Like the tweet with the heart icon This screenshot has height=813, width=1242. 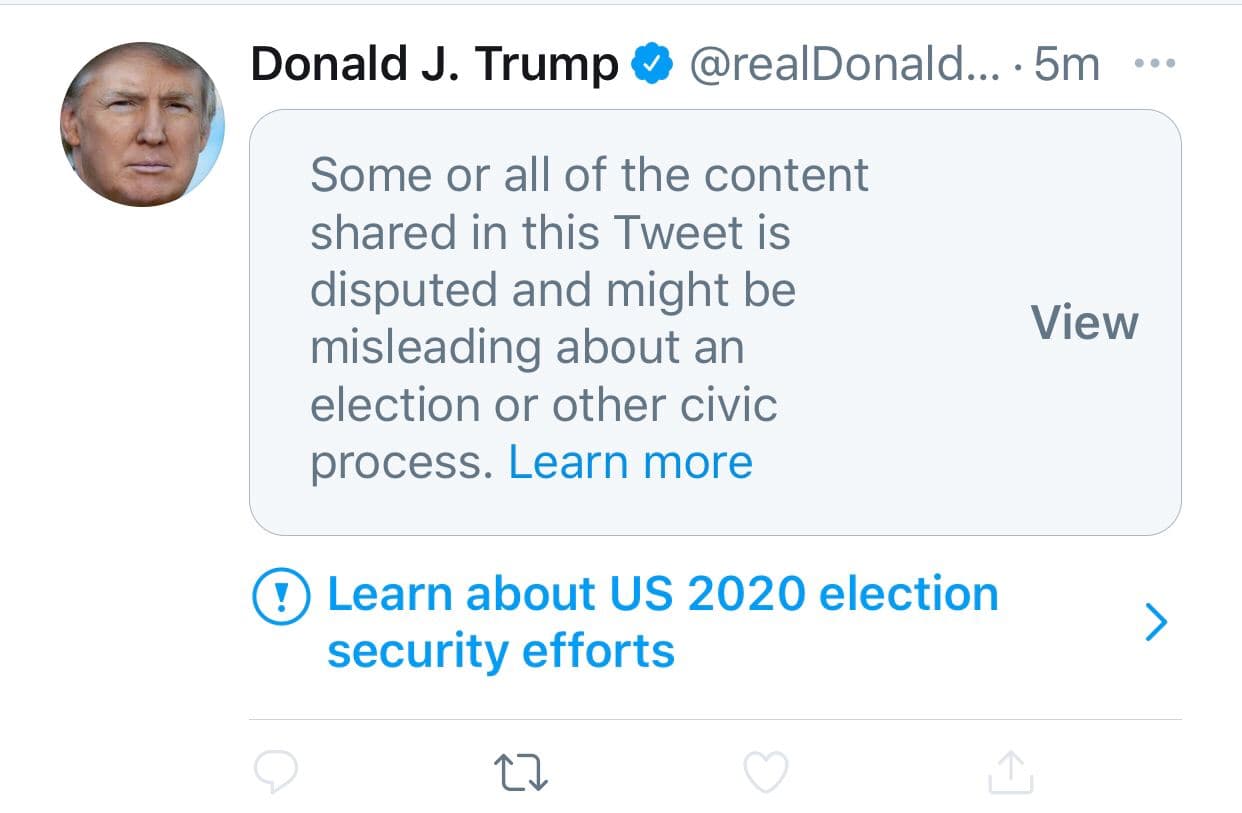pos(767,772)
